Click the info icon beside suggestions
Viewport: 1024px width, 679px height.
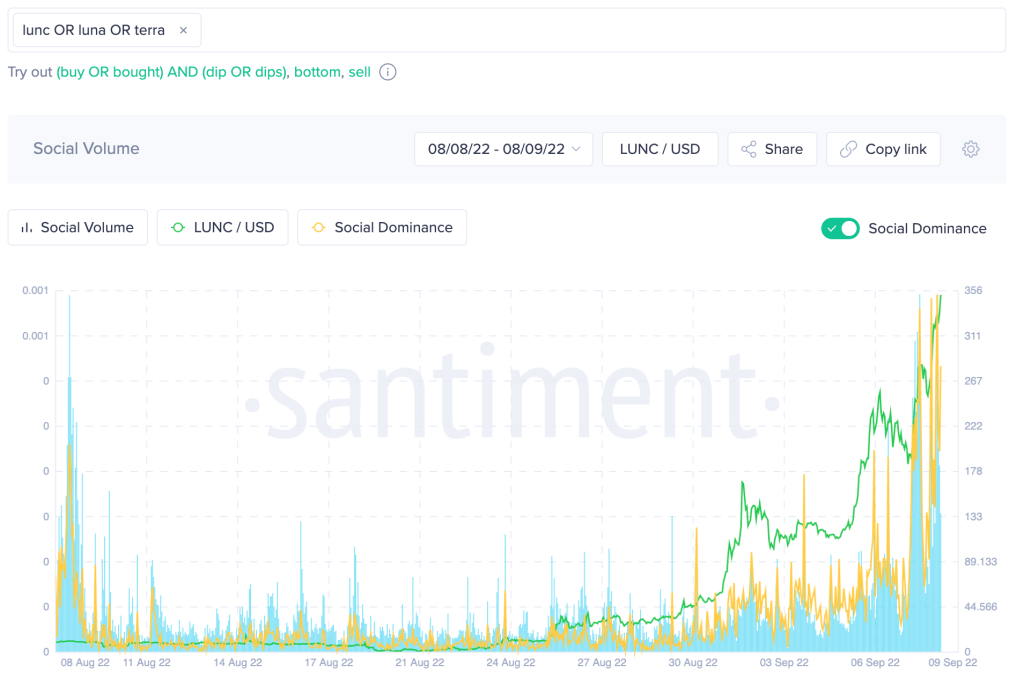[388, 72]
